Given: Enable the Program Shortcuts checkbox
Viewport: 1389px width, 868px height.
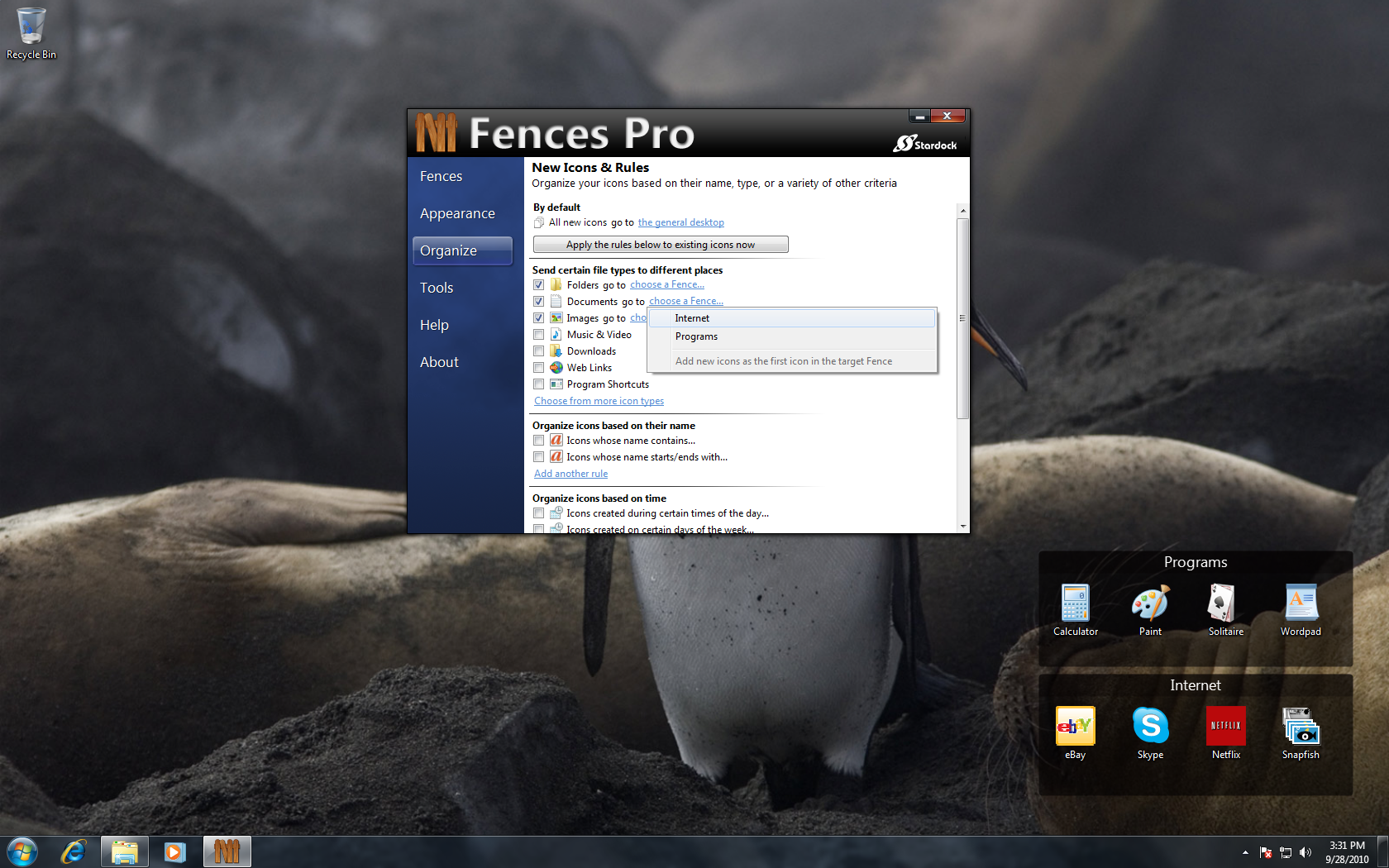Looking at the screenshot, I should point(539,384).
